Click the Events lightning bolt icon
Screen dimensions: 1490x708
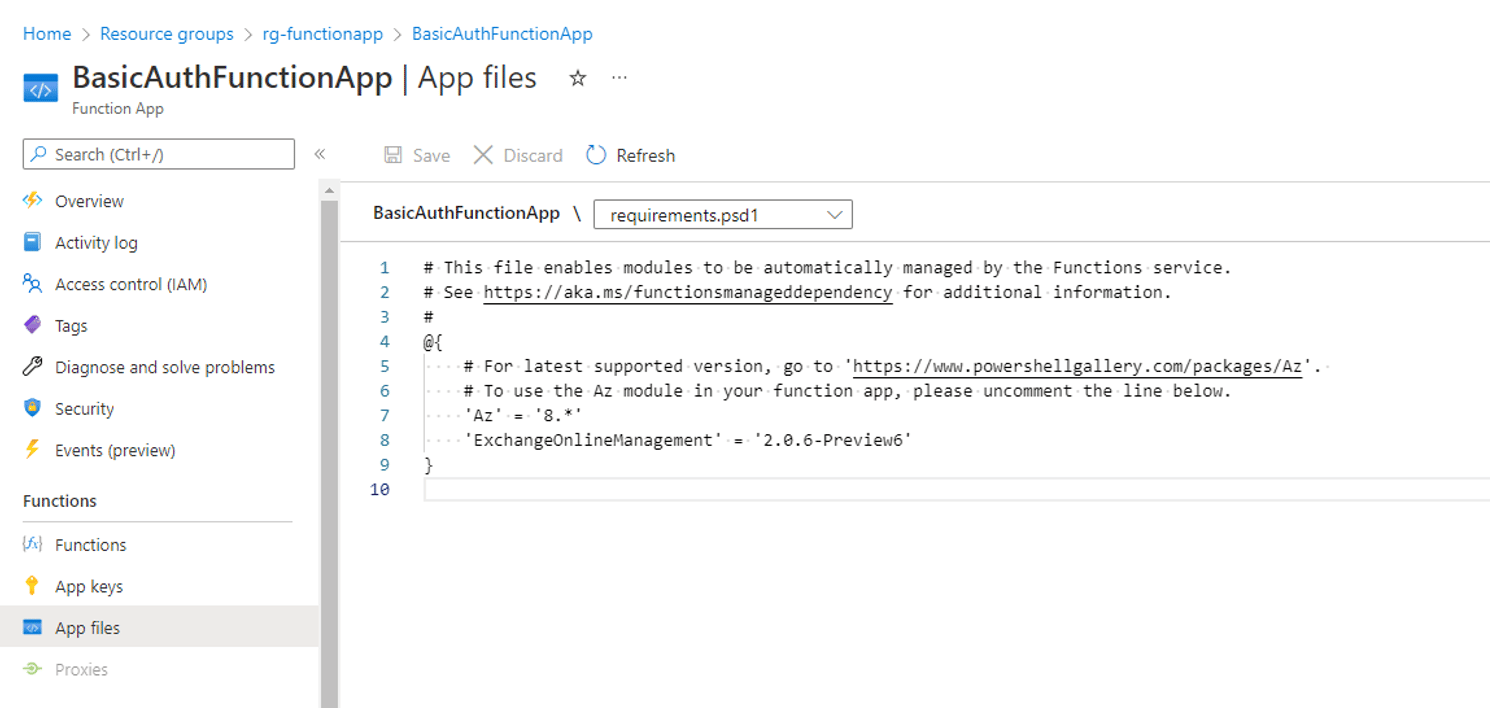tap(33, 450)
